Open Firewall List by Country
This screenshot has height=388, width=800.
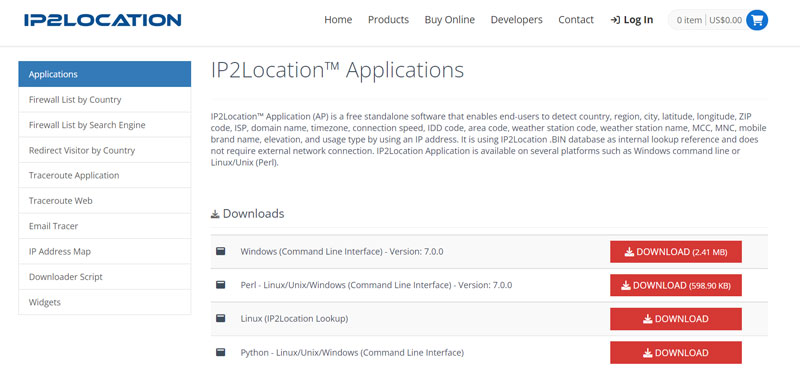click(105, 100)
